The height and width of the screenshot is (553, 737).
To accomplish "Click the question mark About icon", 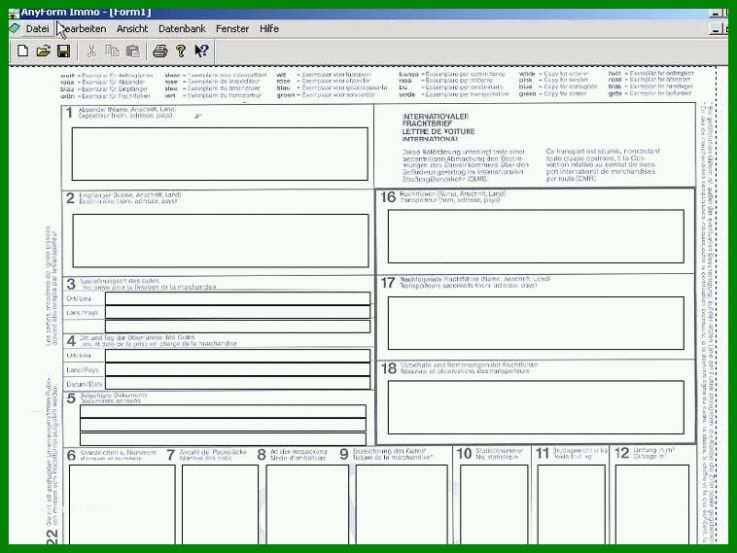I will click(181, 51).
